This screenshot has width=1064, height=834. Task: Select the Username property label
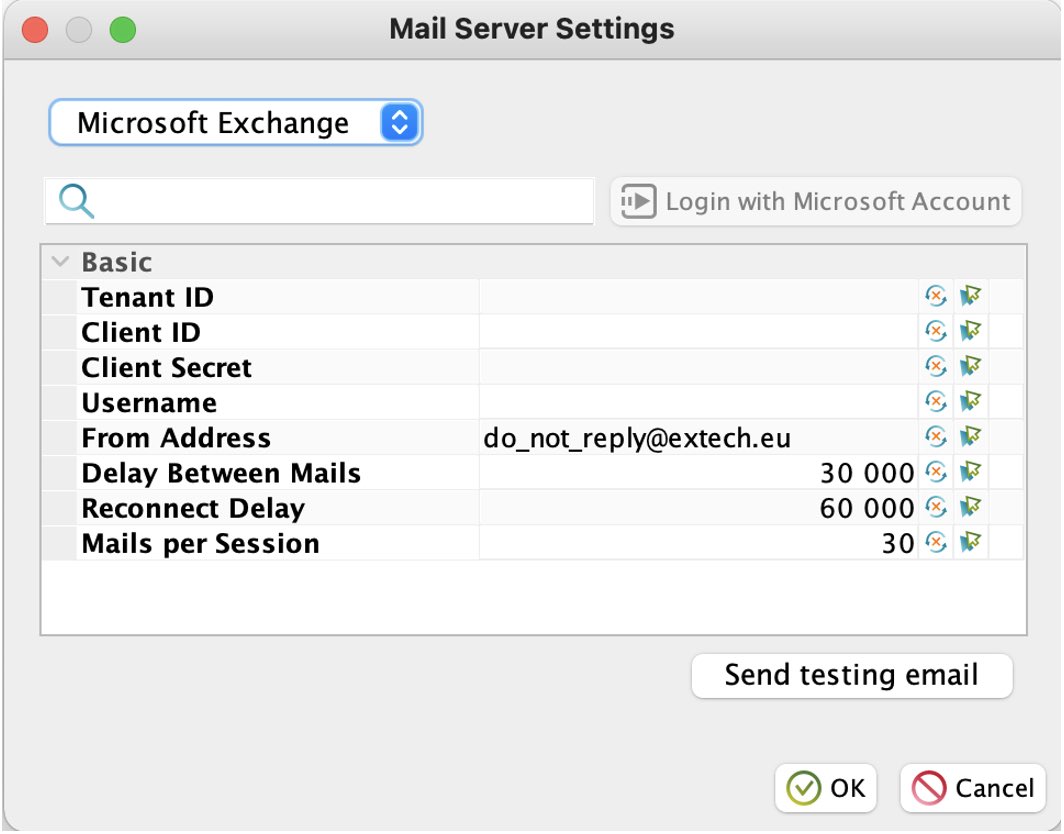[x=149, y=403]
